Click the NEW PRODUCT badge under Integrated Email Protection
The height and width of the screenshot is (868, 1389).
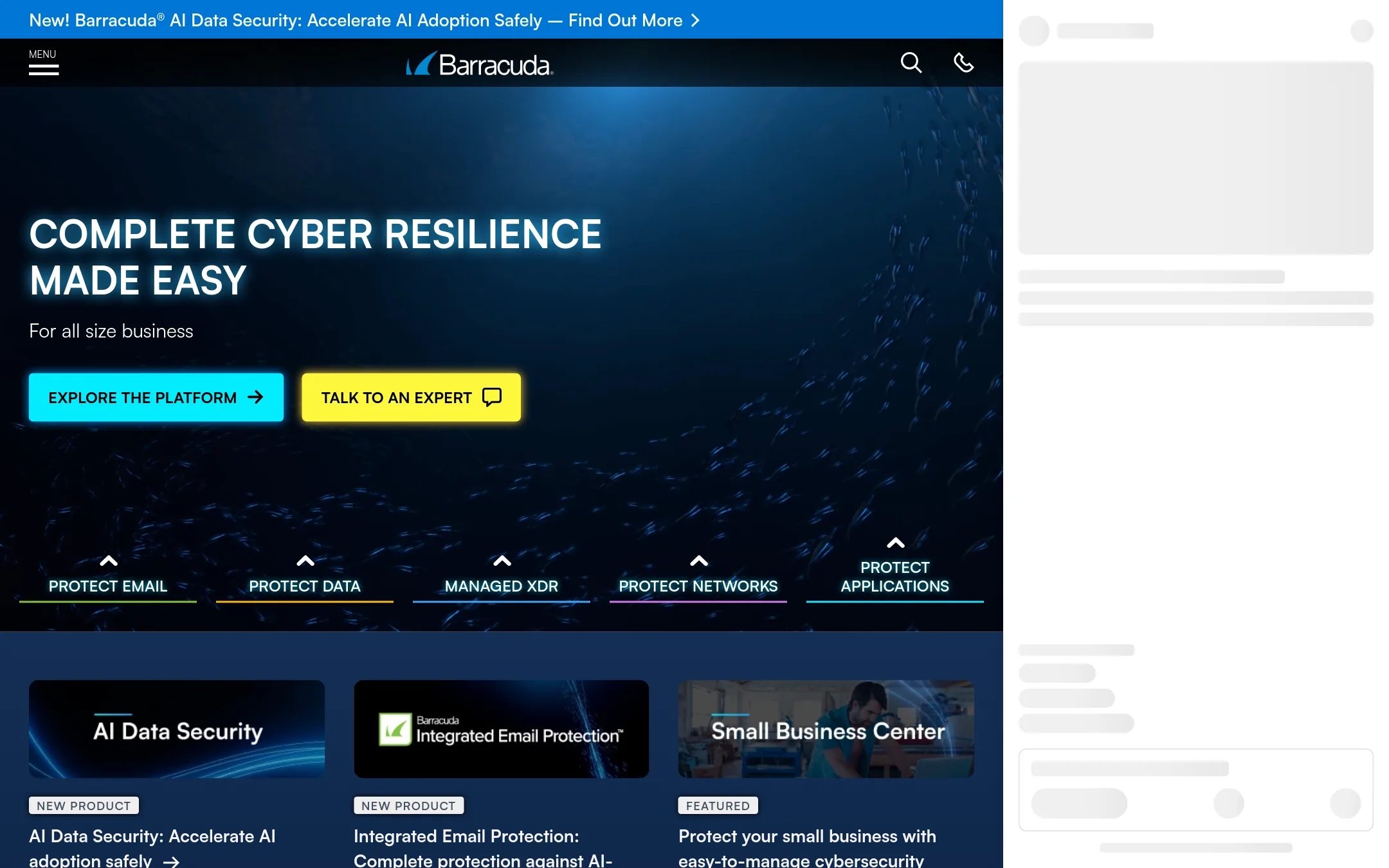[x=408, y=806]
